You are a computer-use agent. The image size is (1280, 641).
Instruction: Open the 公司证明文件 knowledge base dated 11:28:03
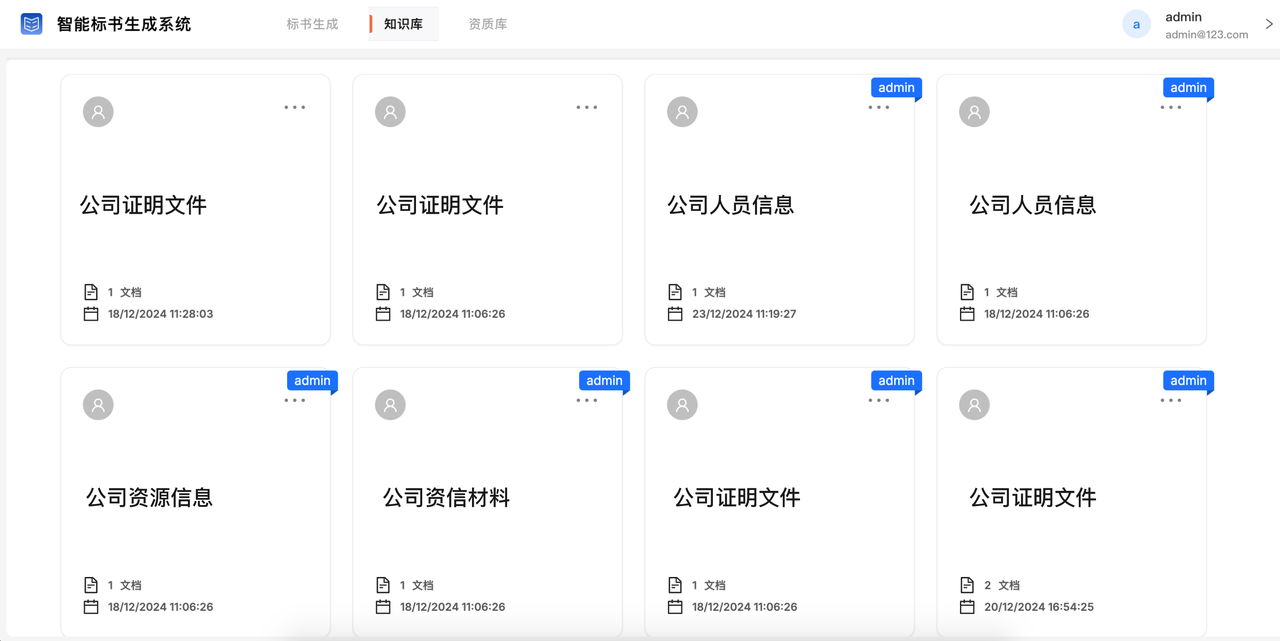click(x=143, y=205)
